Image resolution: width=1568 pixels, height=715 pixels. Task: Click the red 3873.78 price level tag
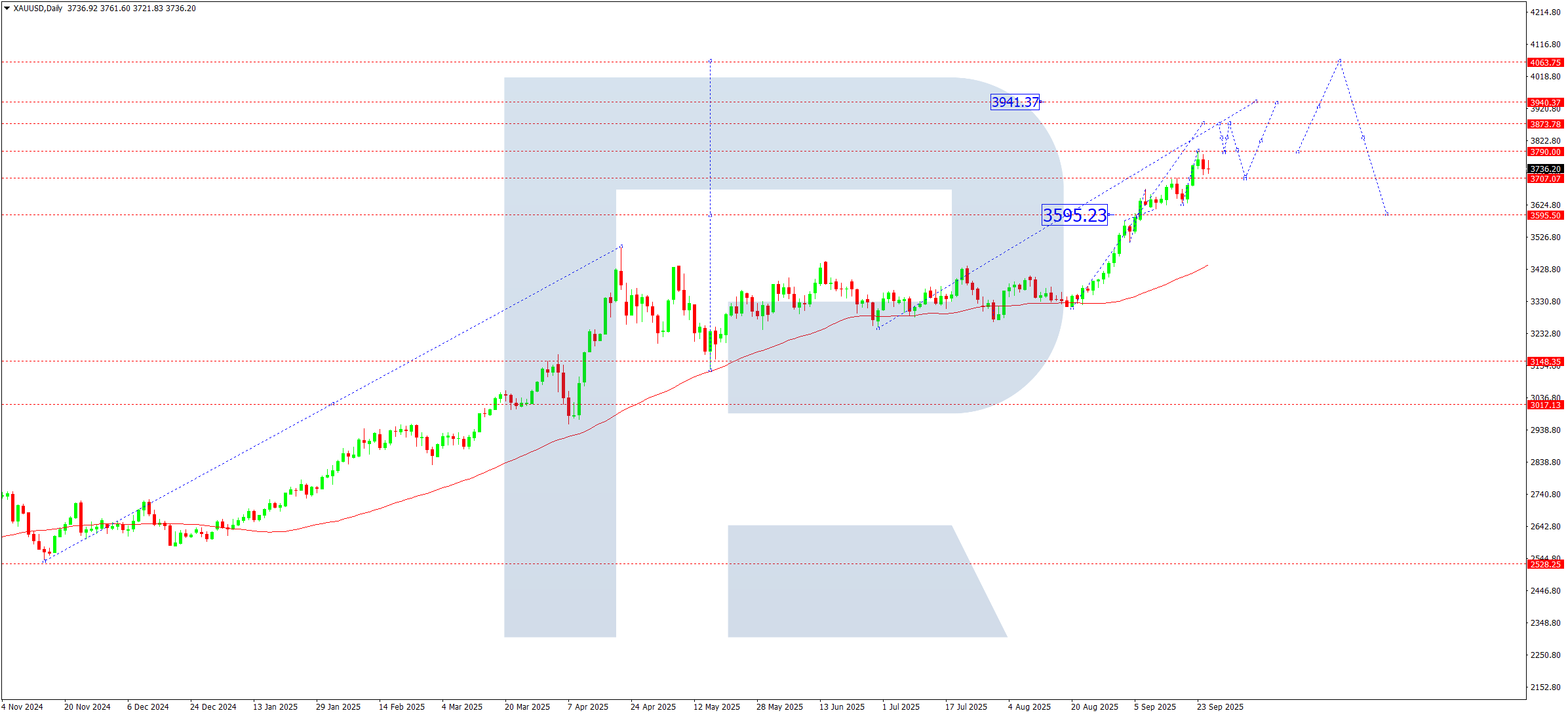point(1545,124)
